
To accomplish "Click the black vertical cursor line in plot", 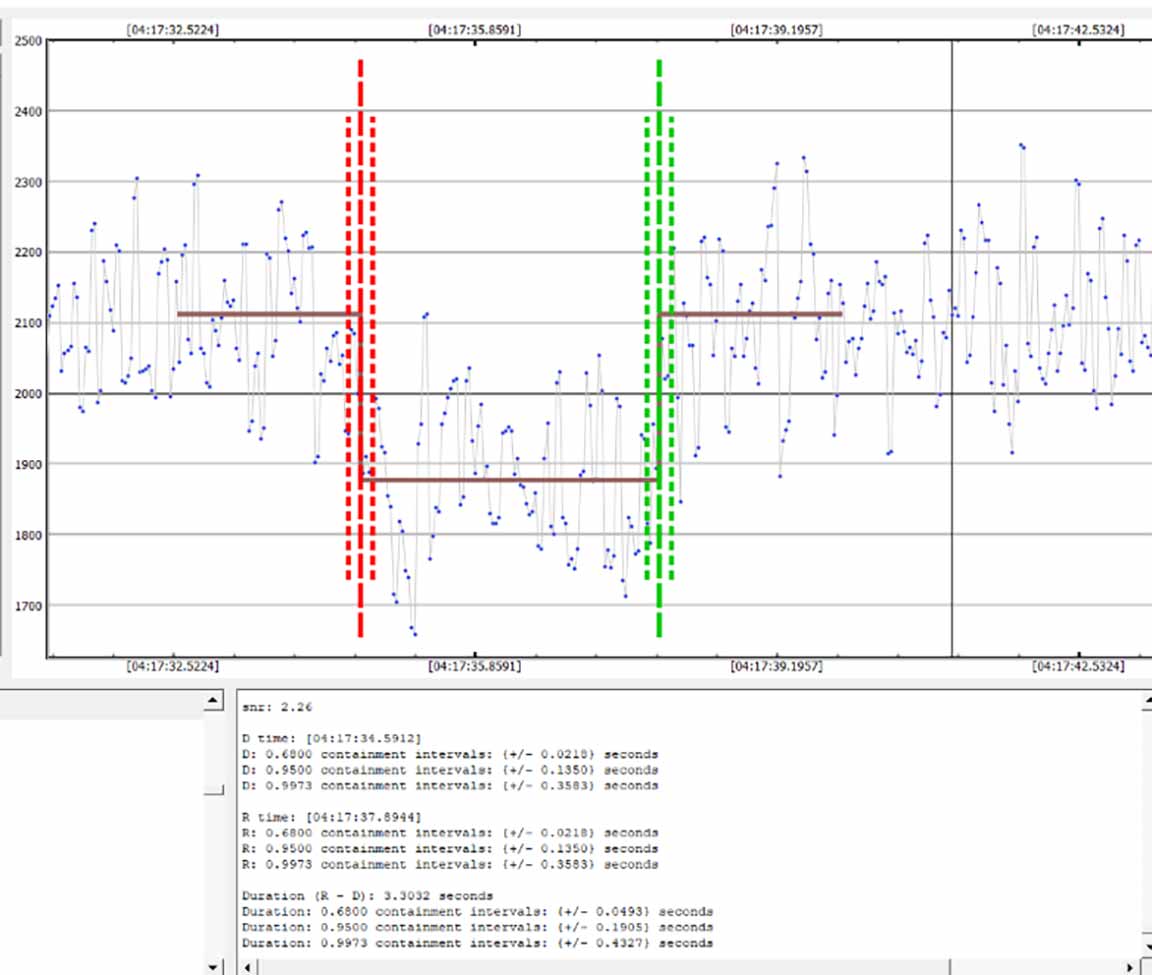I will point(952,348).
